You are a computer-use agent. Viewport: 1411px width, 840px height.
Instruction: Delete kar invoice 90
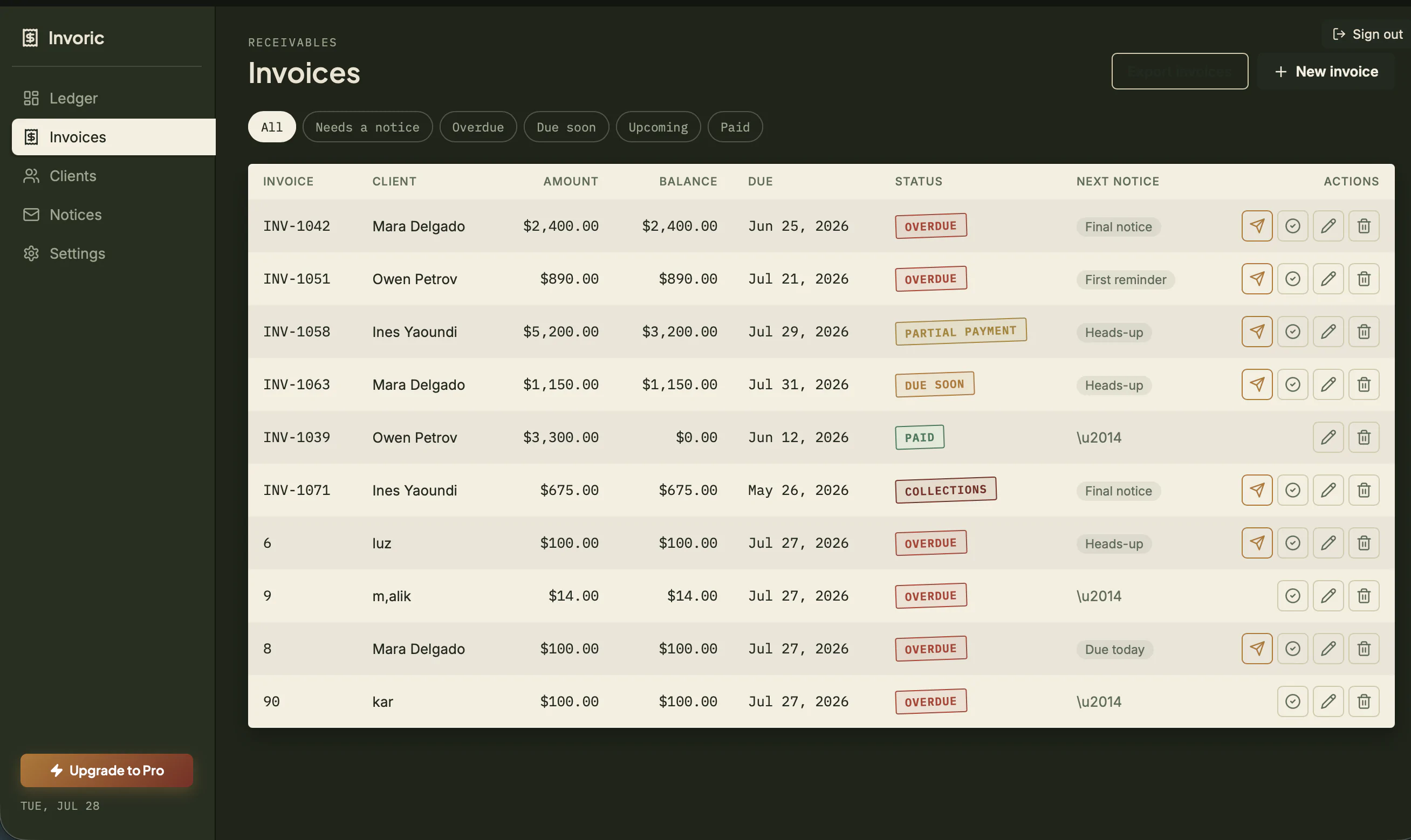click(x=1364, y=701)
